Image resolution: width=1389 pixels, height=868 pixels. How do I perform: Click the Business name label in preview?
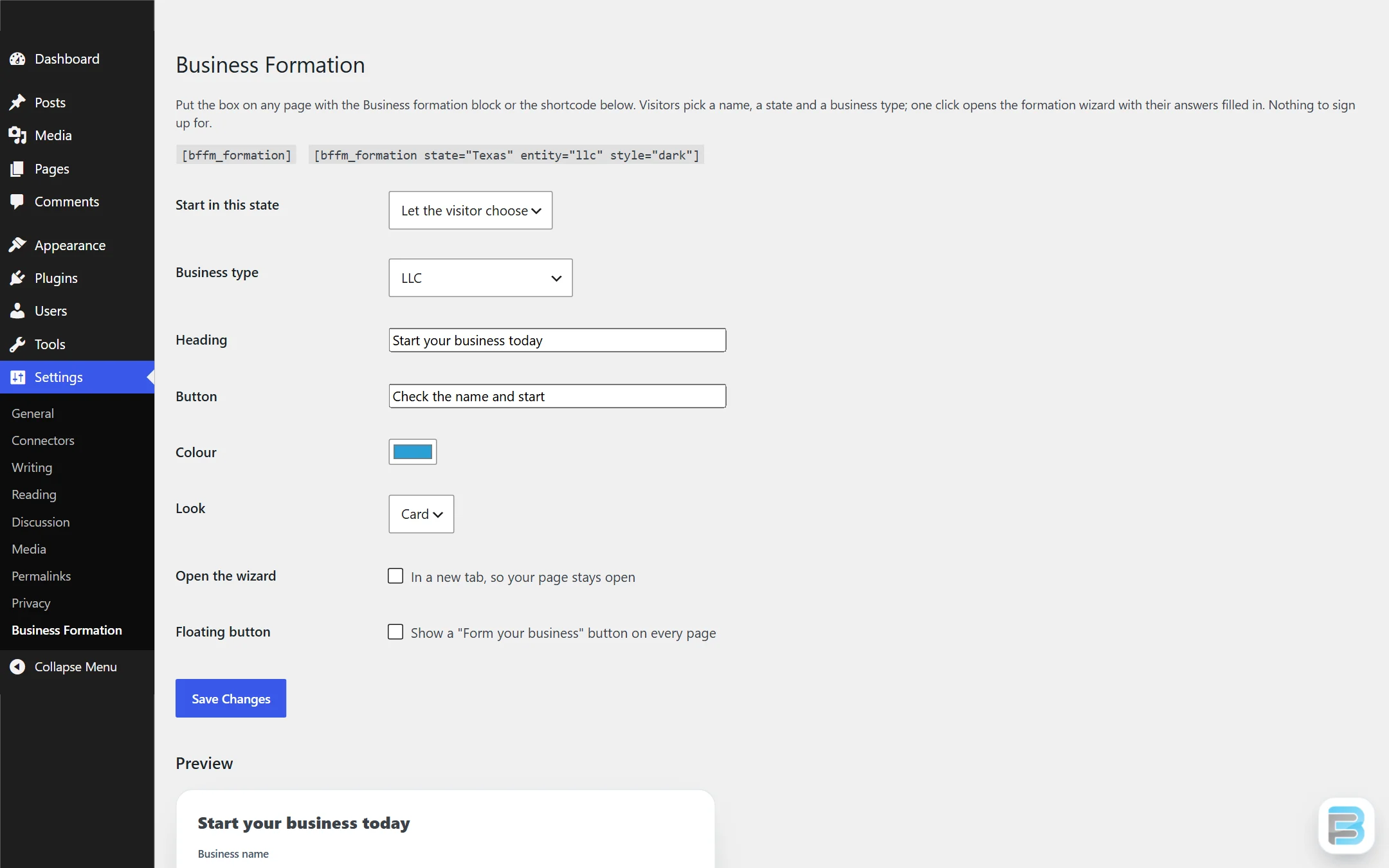233,854
